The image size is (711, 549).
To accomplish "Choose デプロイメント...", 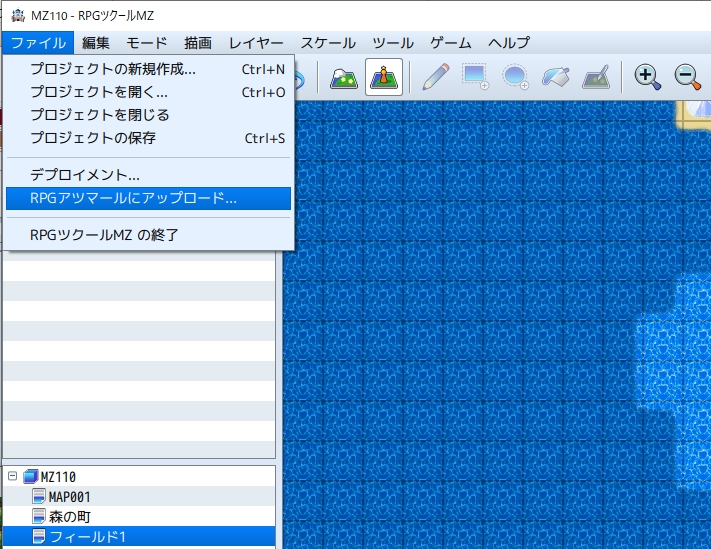I will pyautogui.click(x=148, y=175).
